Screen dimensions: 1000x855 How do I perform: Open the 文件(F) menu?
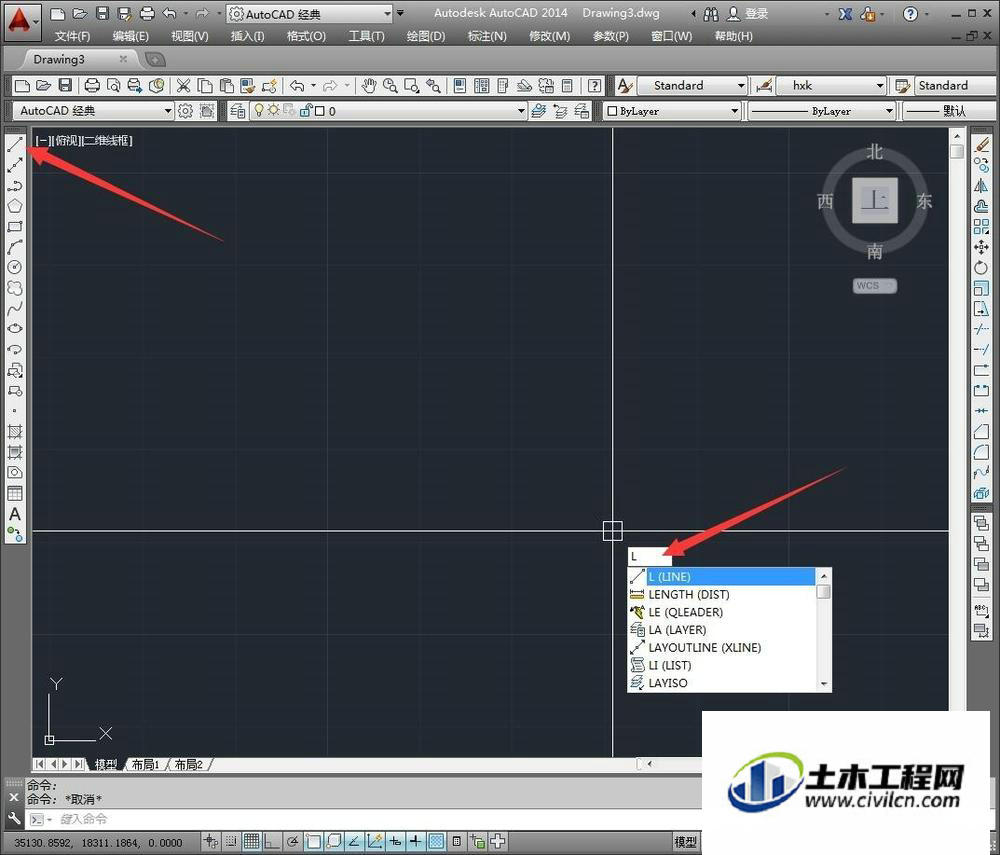(72, 36)
